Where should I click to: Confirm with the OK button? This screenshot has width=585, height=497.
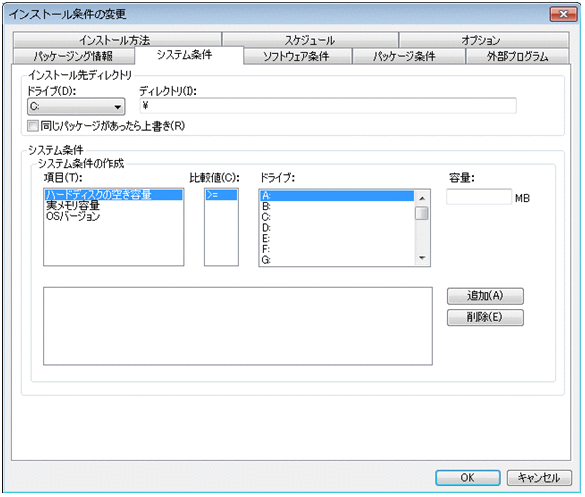tap(467, 478)
